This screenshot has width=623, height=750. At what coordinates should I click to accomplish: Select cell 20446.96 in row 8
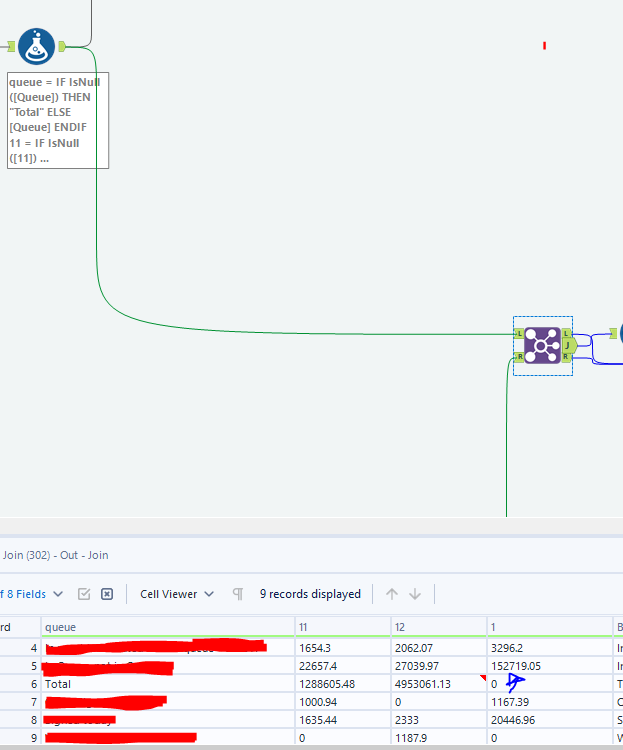click(x=550, y=720)
